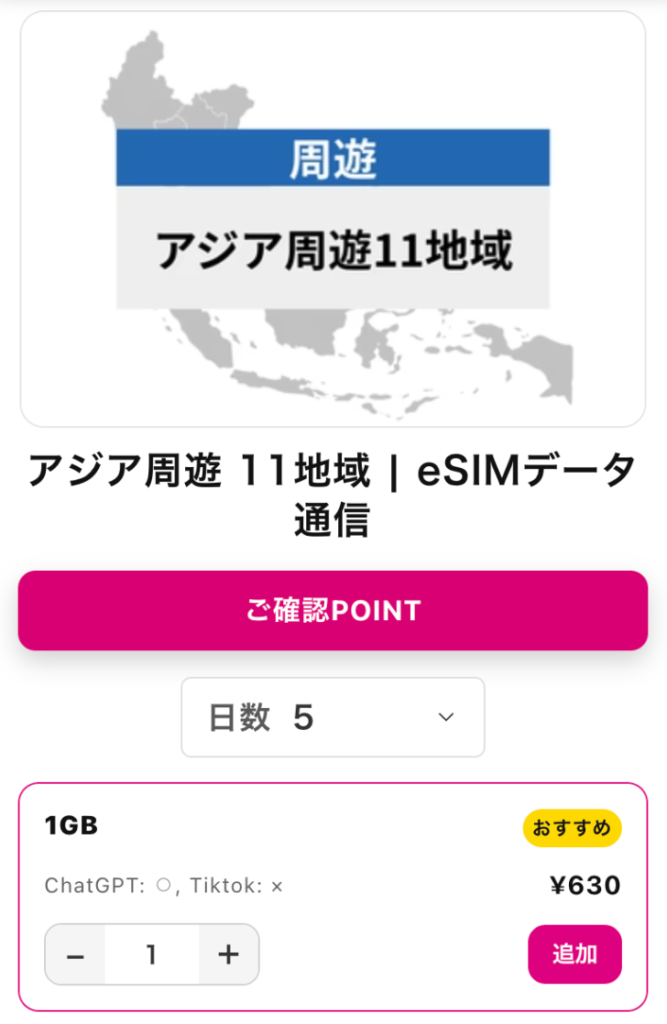This screenshot has width=667, height=1024.
Task: Add the 1GB plan with the 追加 button
Action: (574, 954)
